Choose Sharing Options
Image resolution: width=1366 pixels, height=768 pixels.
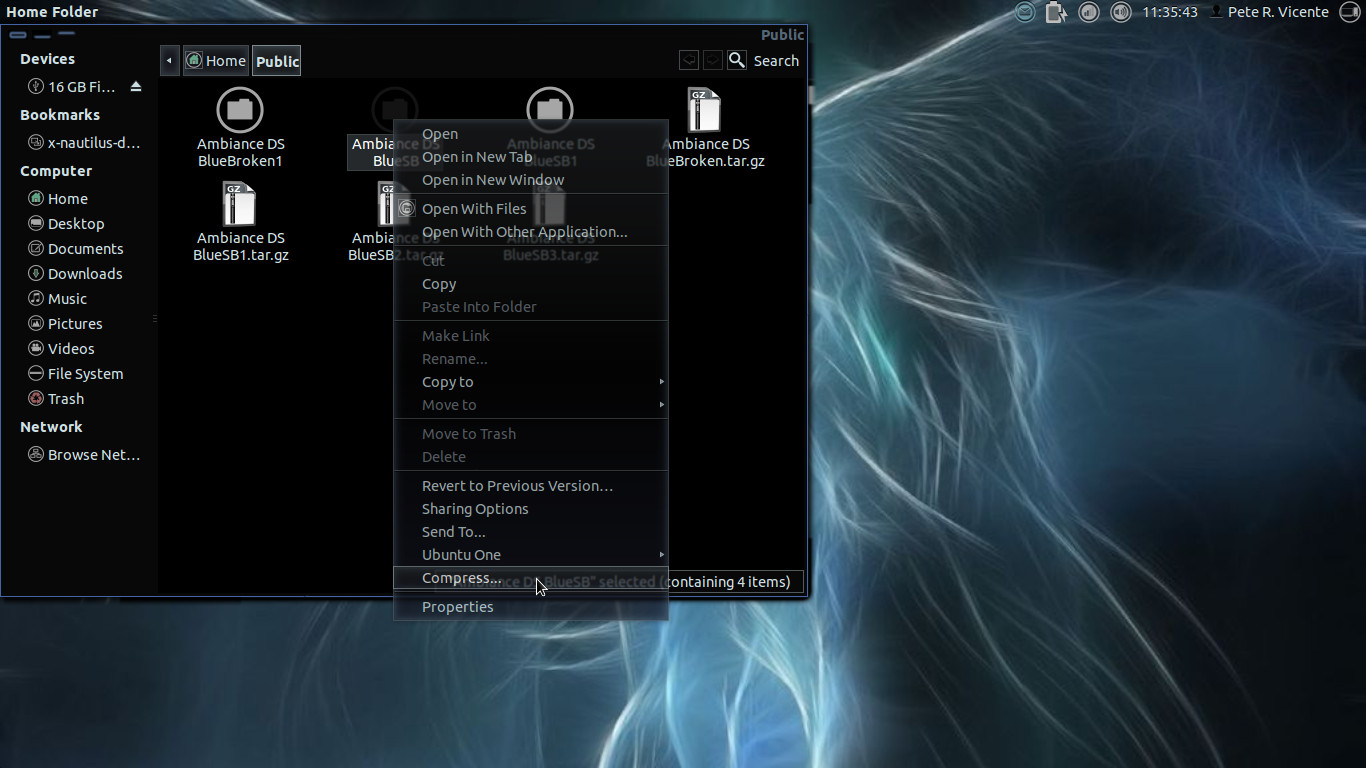[531, 509]
